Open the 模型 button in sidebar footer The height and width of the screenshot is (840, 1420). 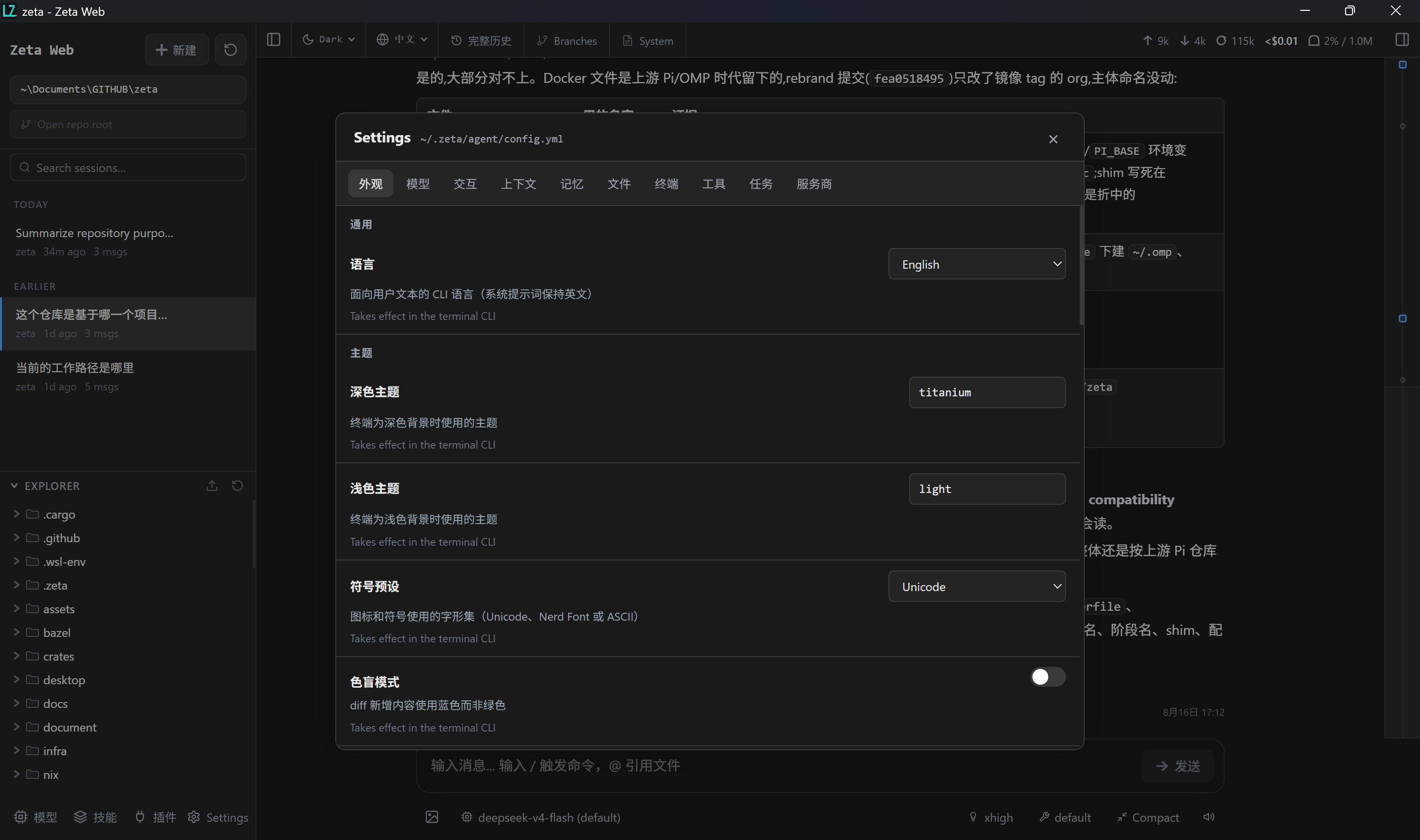(35, 817)
